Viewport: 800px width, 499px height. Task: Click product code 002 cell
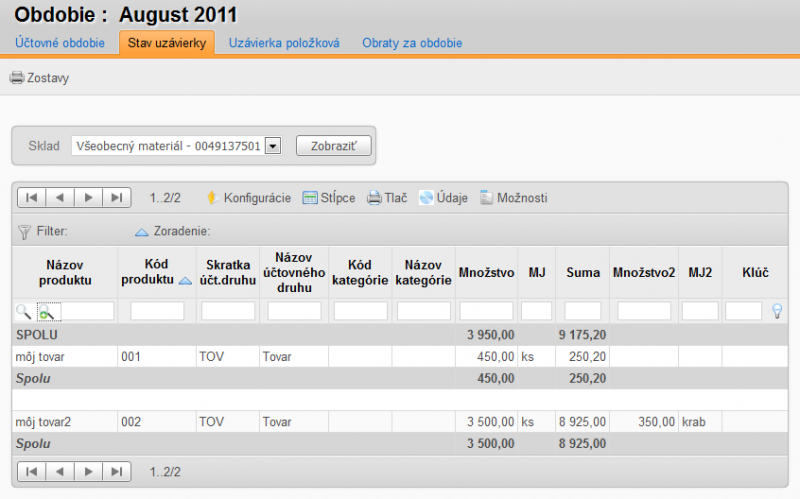click(157, 422)
